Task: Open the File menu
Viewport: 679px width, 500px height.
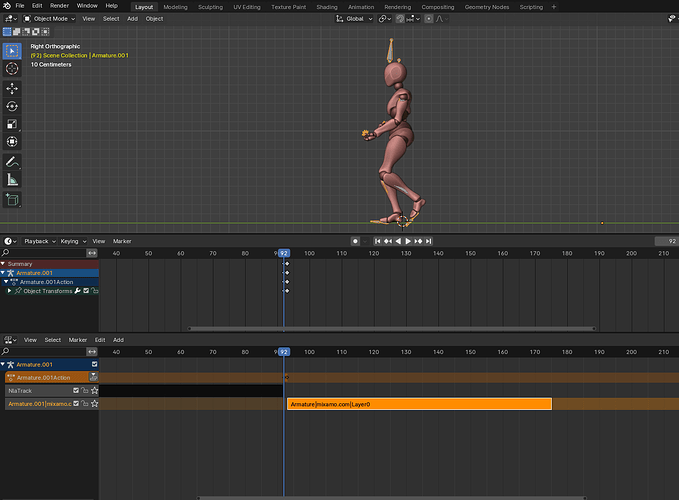Action: [x=20, y=6]
